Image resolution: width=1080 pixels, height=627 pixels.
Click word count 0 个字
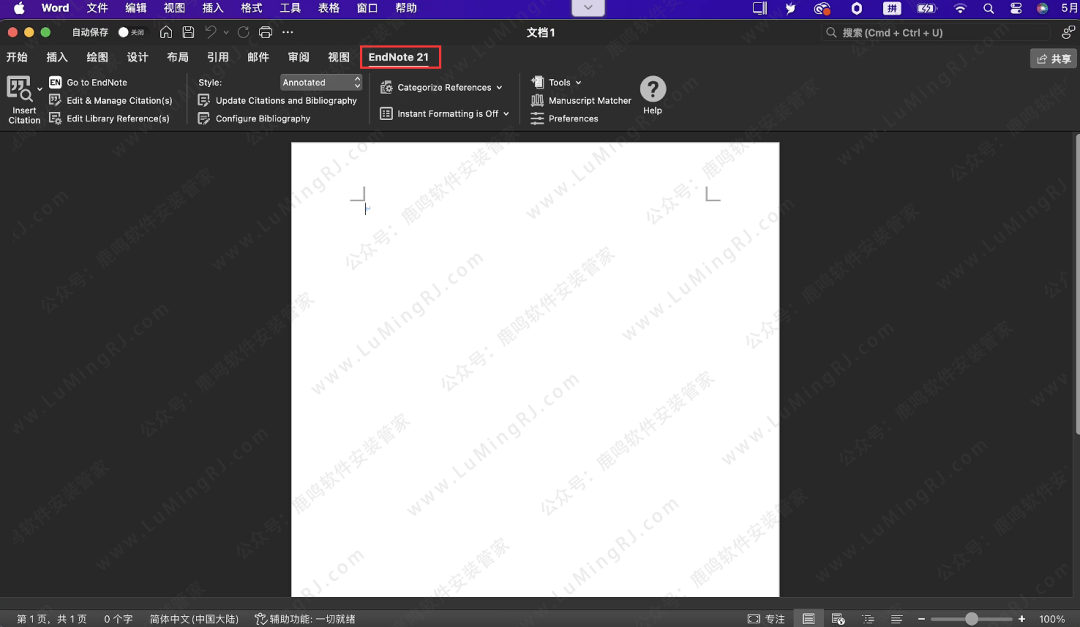[118, 619]
